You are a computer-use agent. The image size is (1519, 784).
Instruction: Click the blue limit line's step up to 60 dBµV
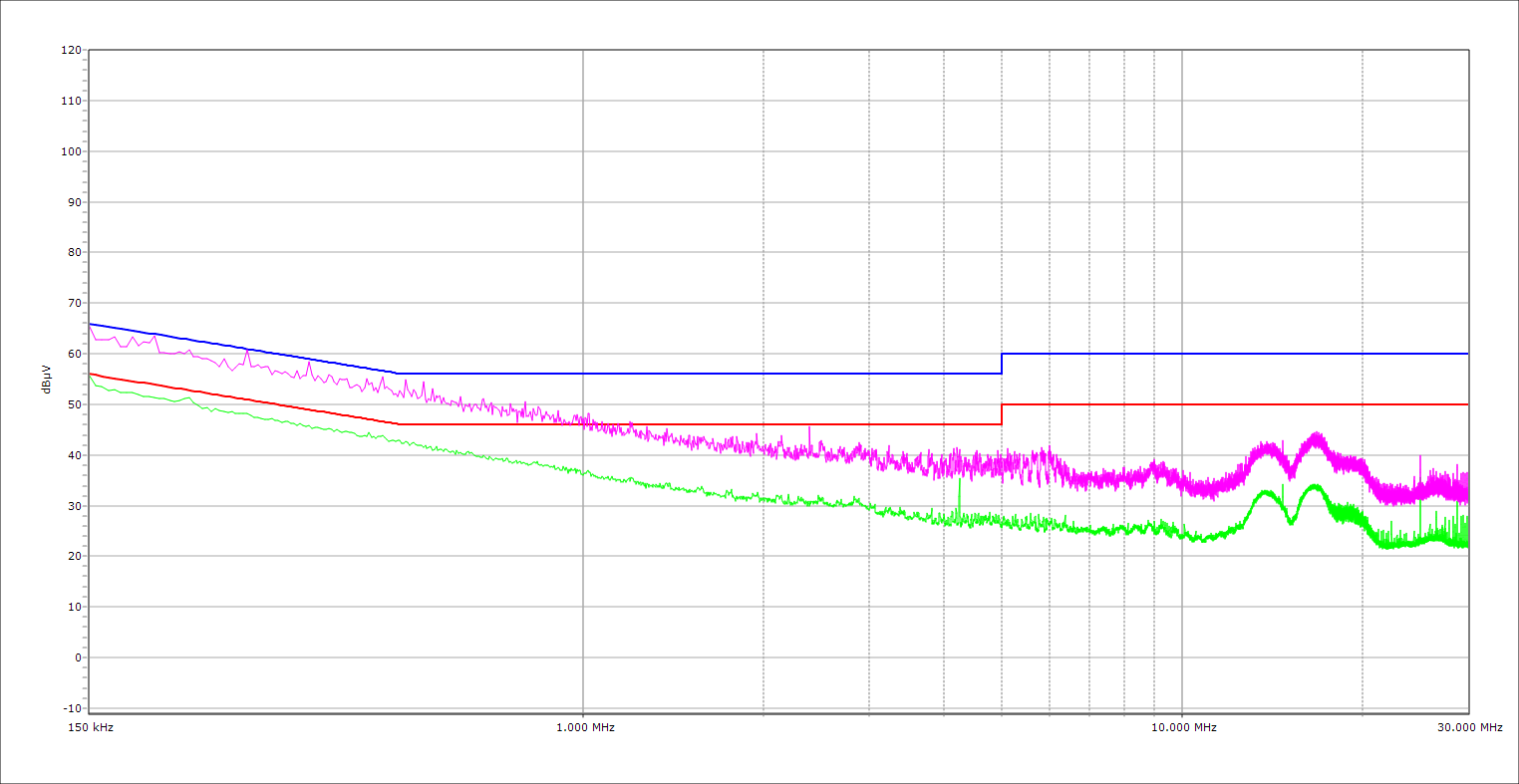click(x=1002, y=364)
